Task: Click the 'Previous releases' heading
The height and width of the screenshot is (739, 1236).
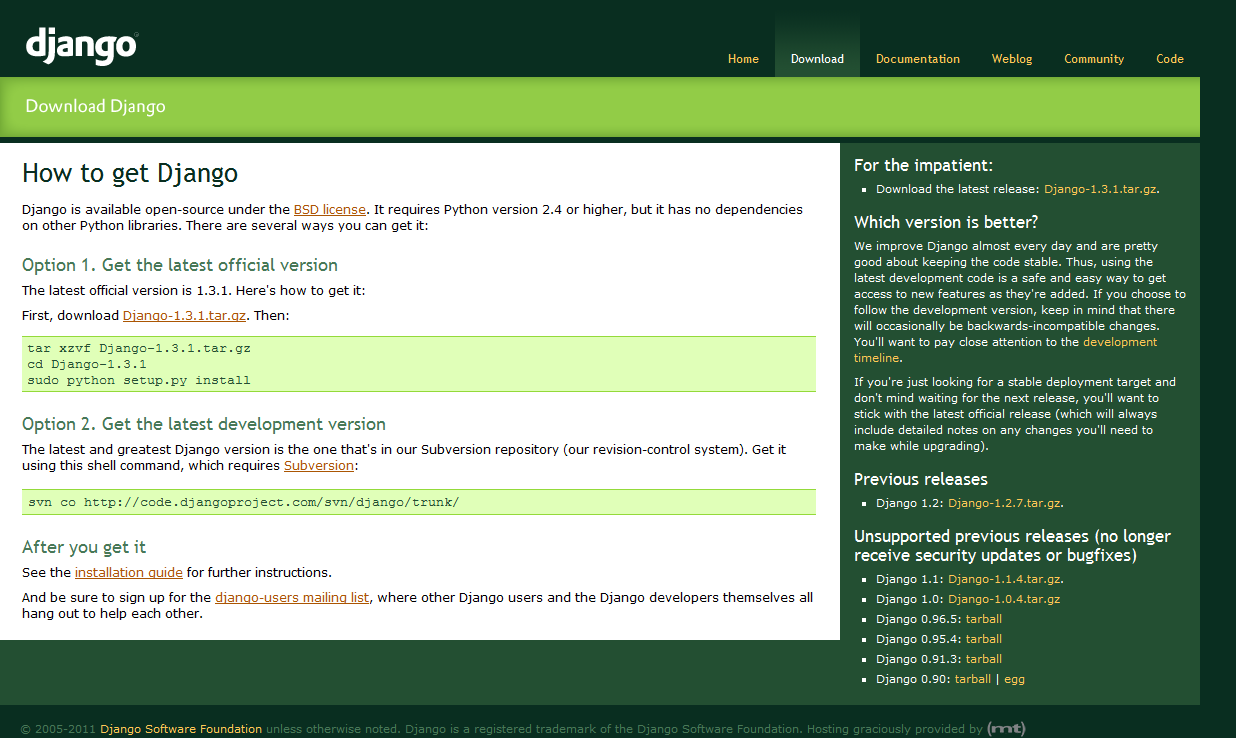Action: (921, 479)
